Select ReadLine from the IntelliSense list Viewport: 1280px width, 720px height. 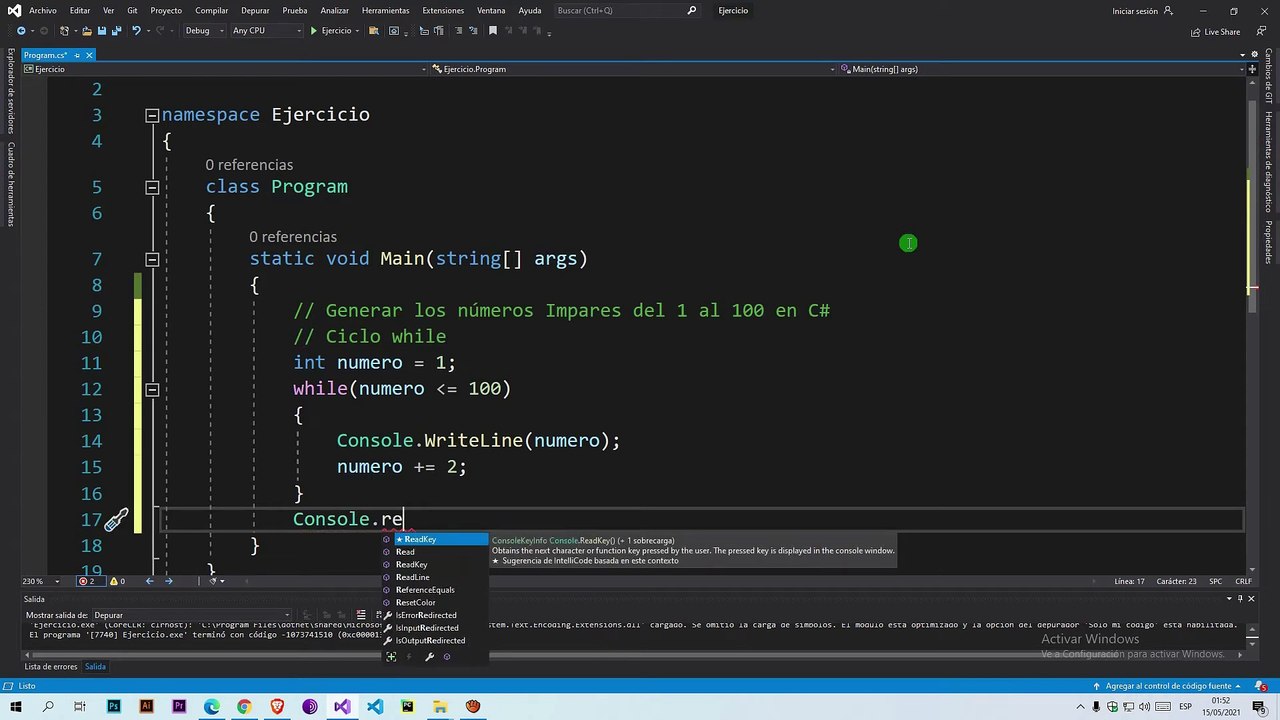412,577
